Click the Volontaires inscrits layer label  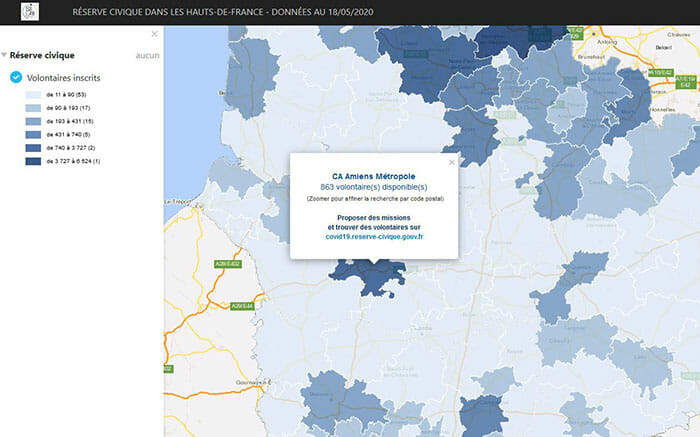coord(62,77)
